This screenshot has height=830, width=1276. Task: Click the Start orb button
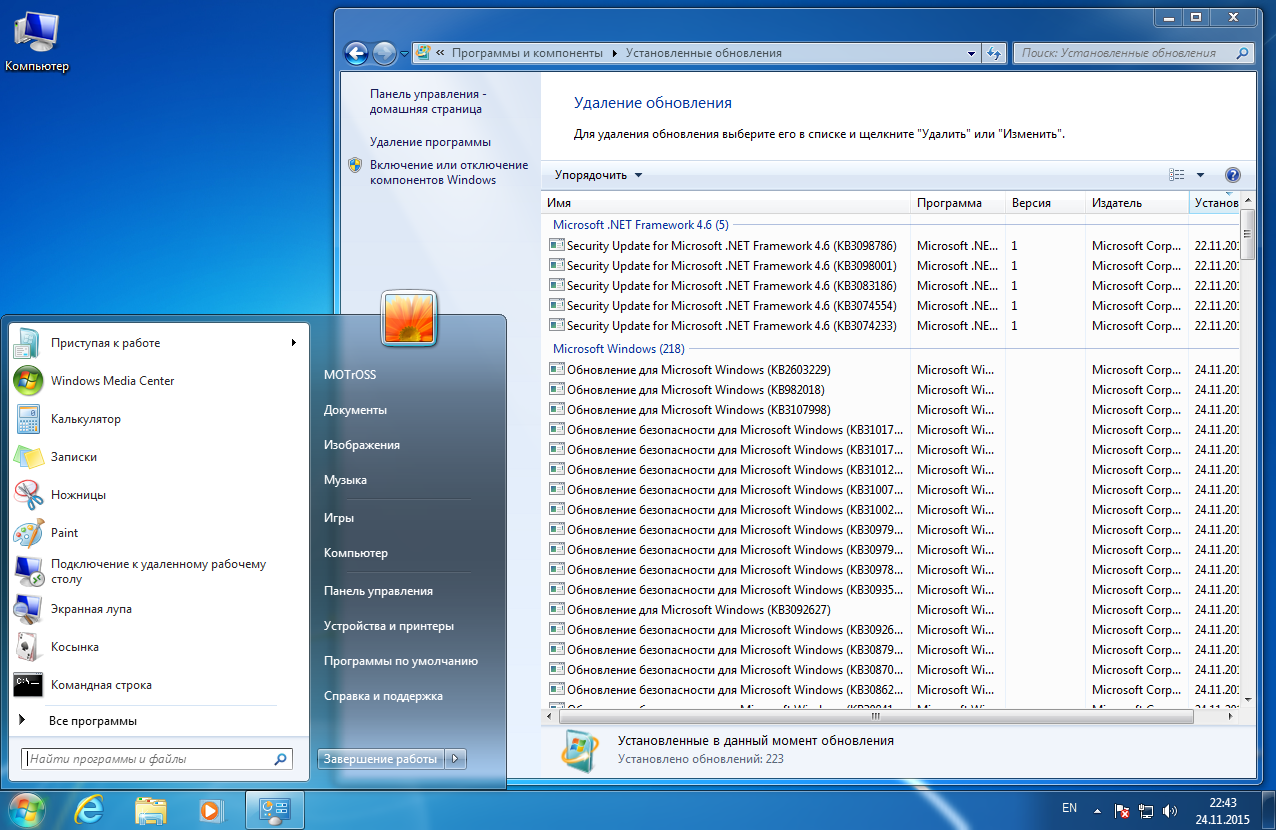[27, 808]
